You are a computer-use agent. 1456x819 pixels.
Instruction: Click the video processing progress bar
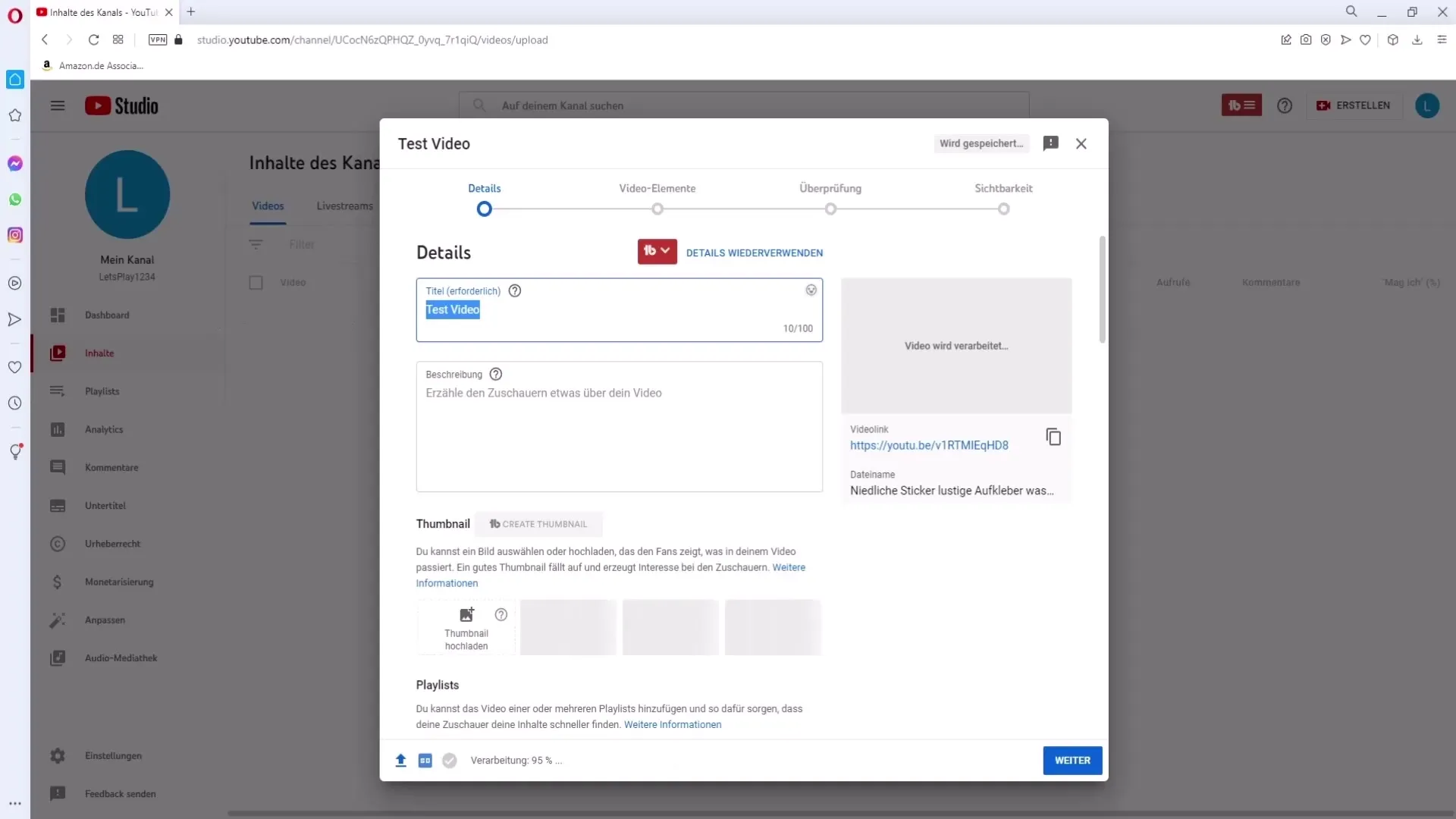click(x=515, y=760)
